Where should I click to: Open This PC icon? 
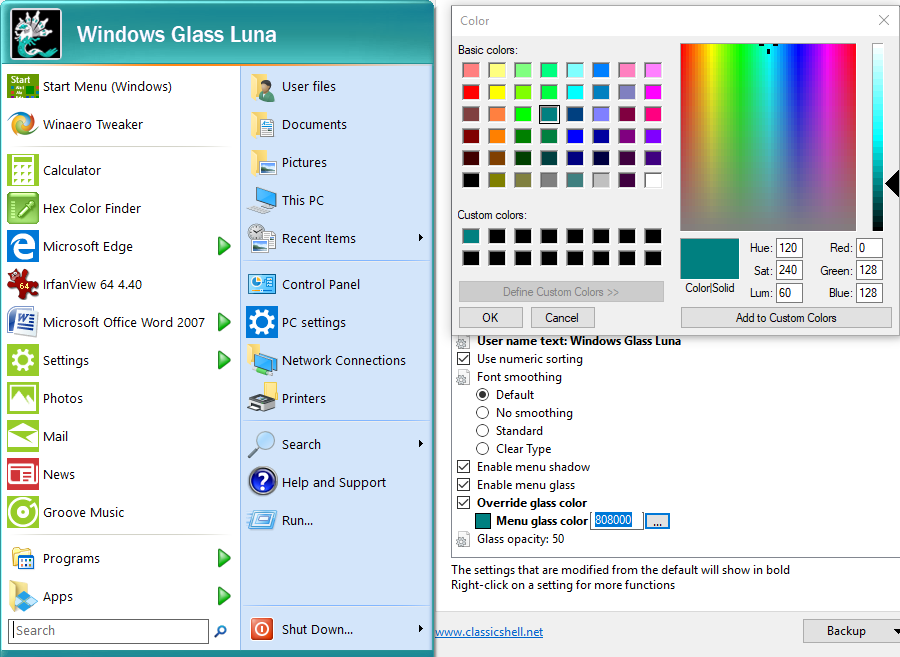tap(262, 200)
